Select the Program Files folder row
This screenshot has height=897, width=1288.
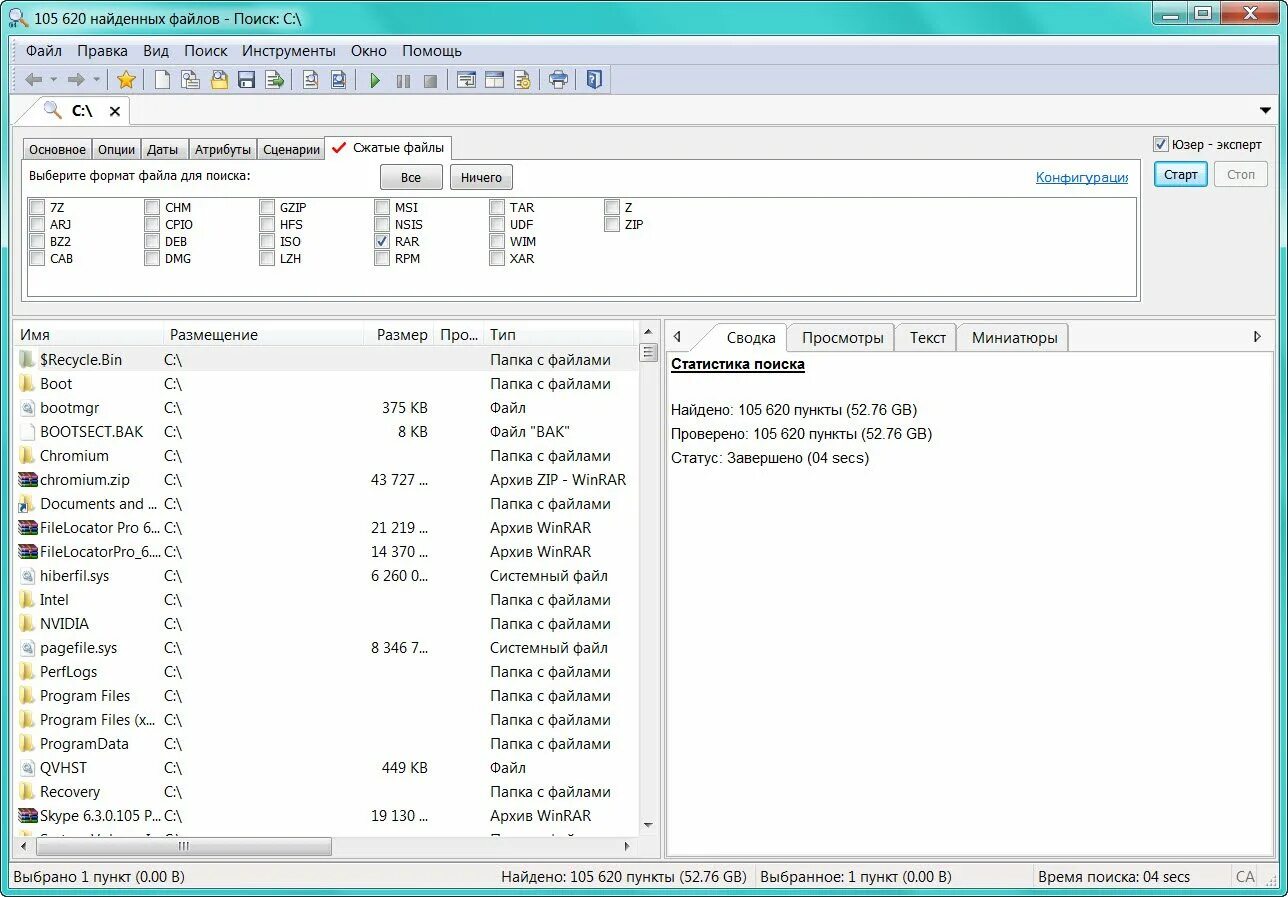point(326,696)
